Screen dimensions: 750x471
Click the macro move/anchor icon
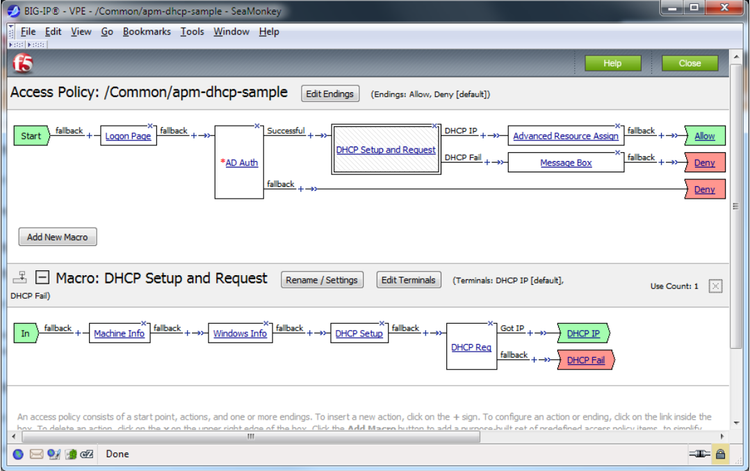[20, 277]
